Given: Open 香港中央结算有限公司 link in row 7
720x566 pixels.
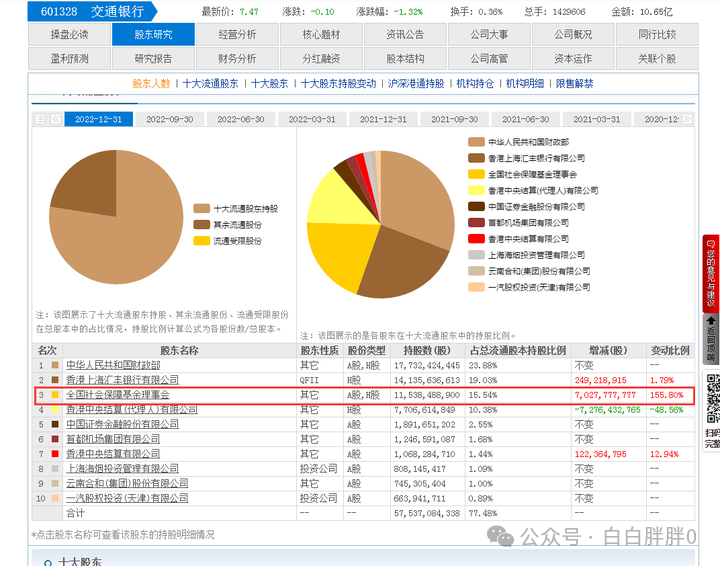Looking at the screenshot, I should point(113,454).
